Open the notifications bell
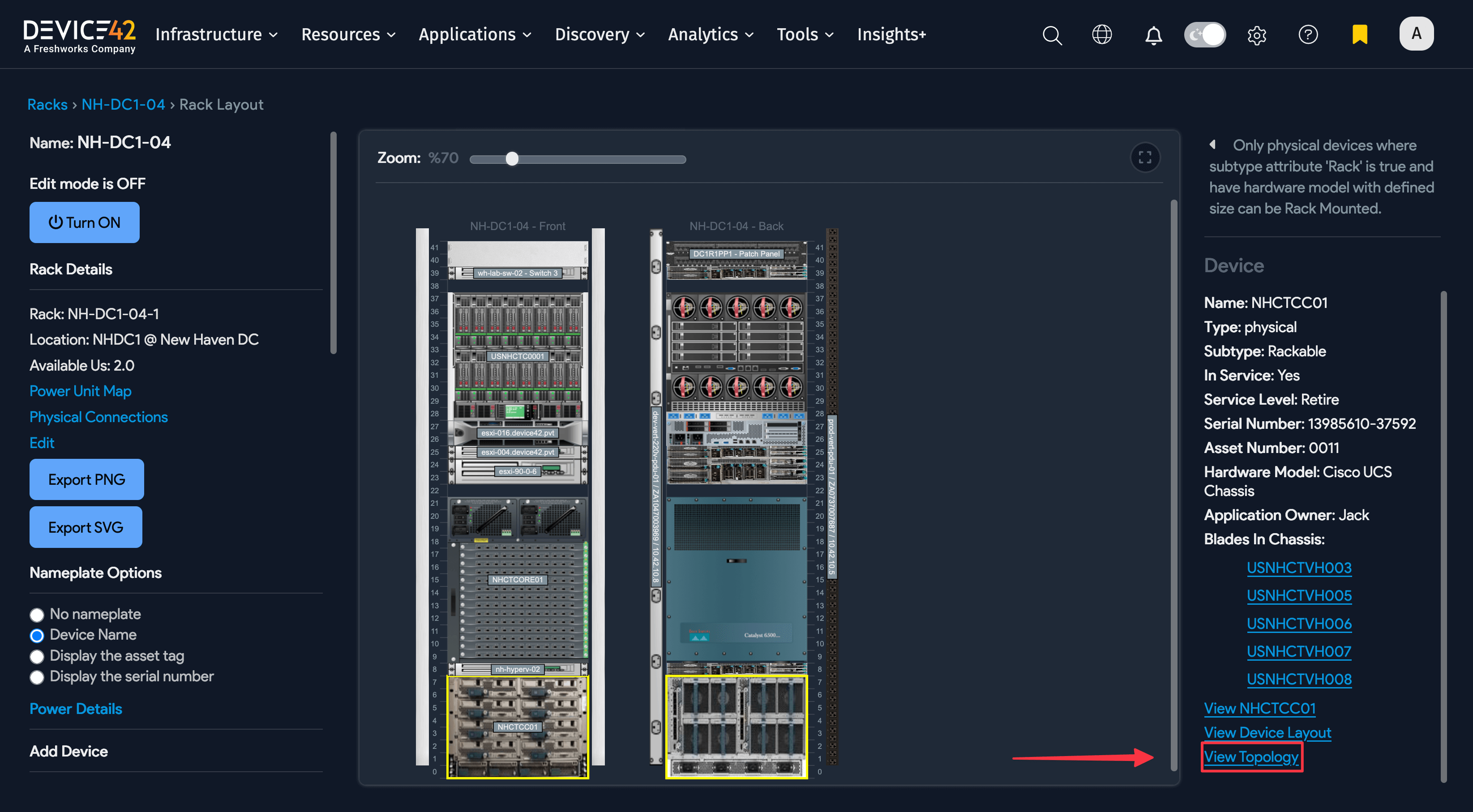Viewport: 1473px width, 812px height. click(1153, 35)
